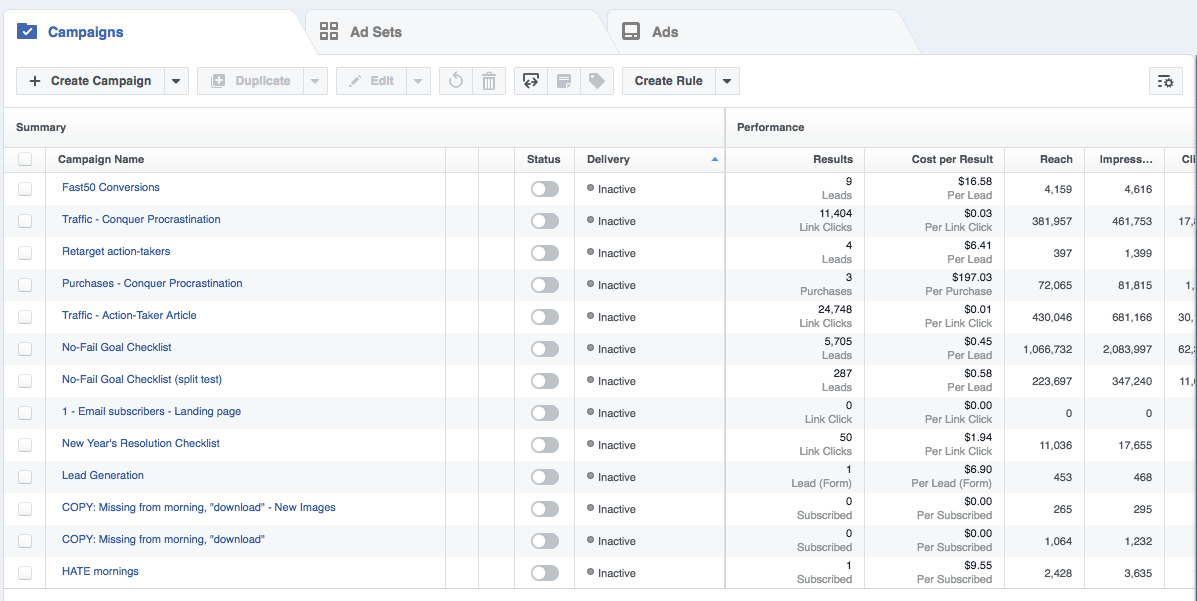Check the box for Lead Generation campaign

point(25,477)
